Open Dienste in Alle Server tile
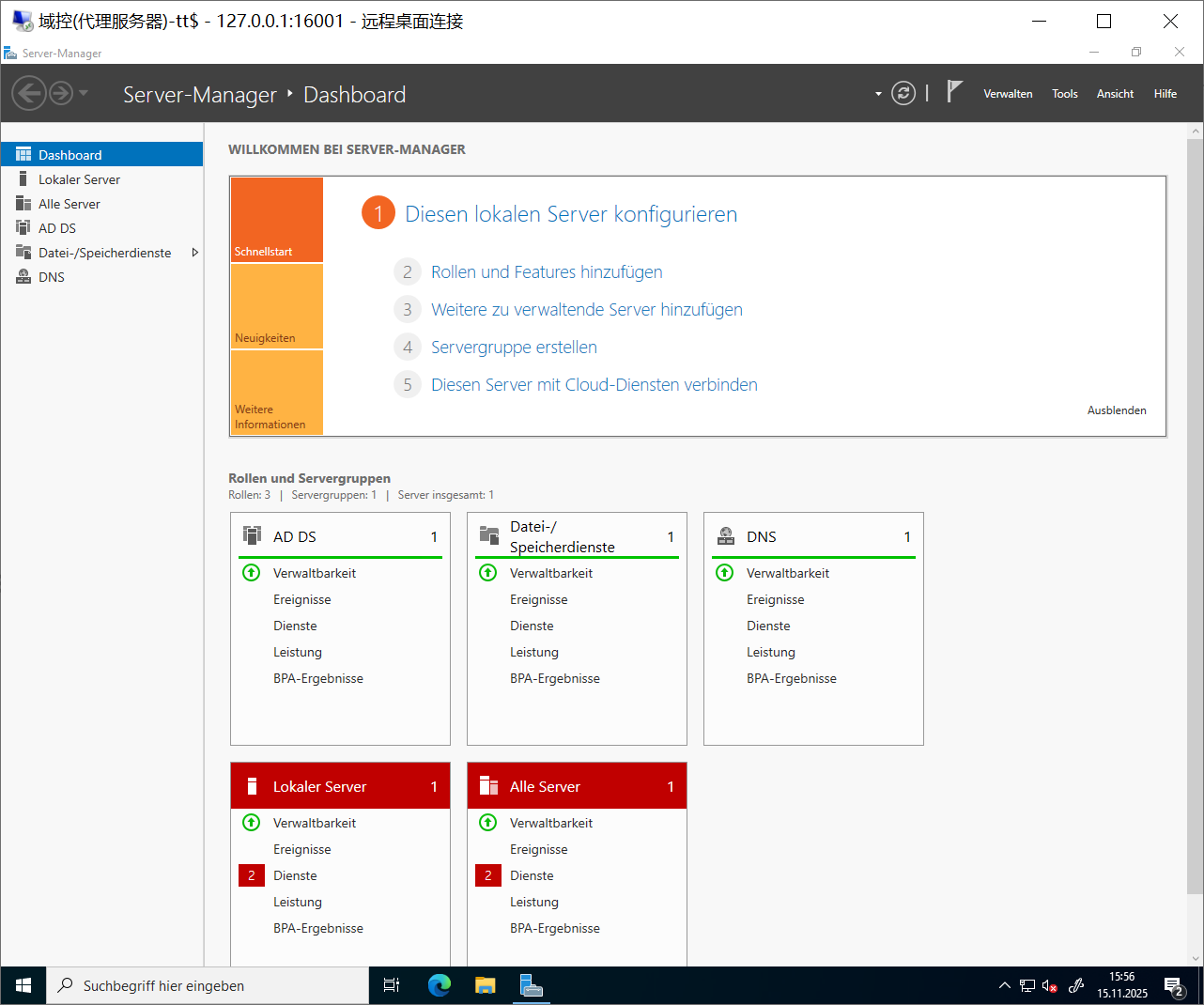This screenshot has width=1204, height=1005. coord(532,875)
